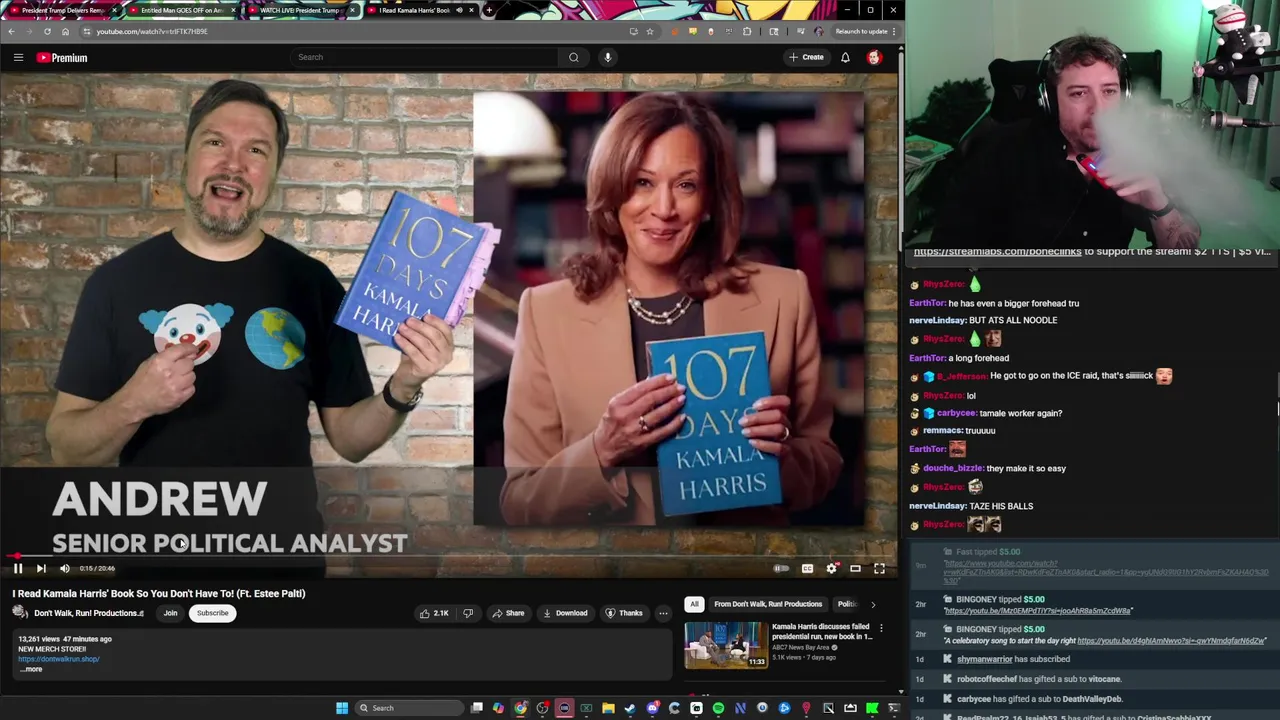Click the address bar URL

[152, 31]
